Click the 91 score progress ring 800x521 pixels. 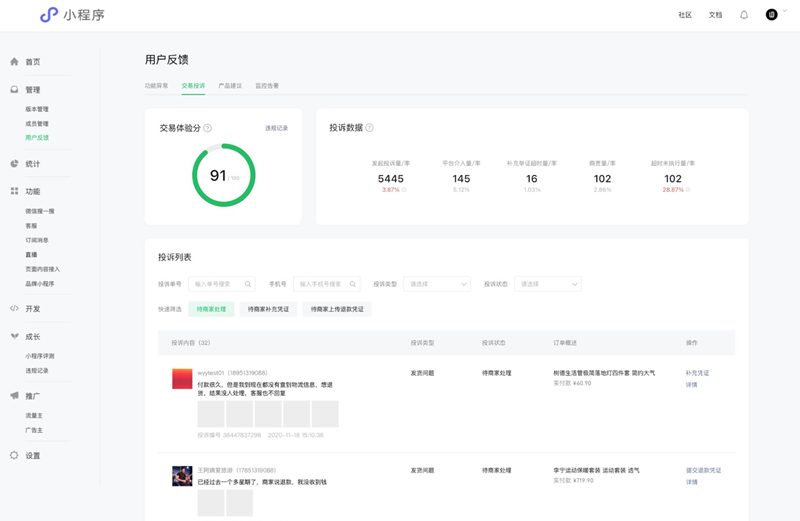coord(223,176)
